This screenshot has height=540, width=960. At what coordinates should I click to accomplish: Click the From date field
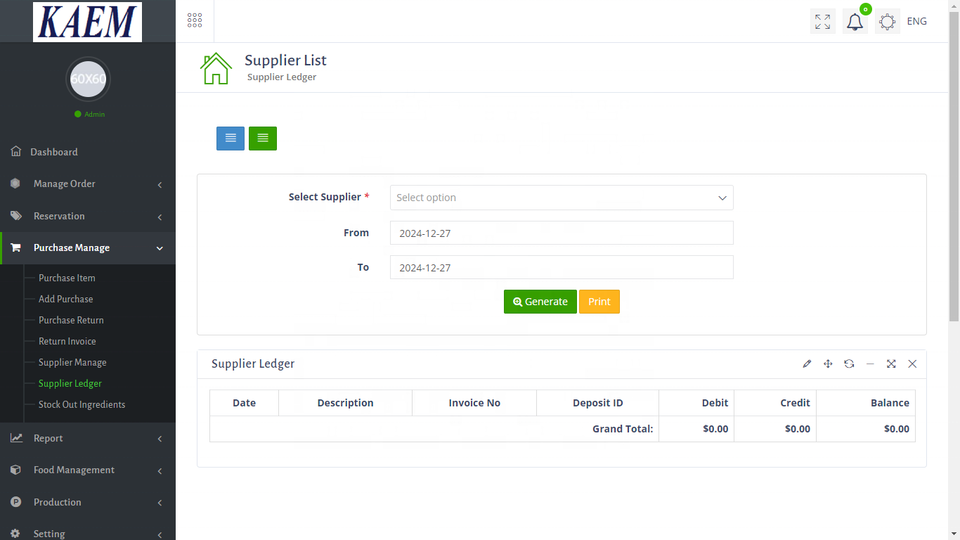point(561,233)
